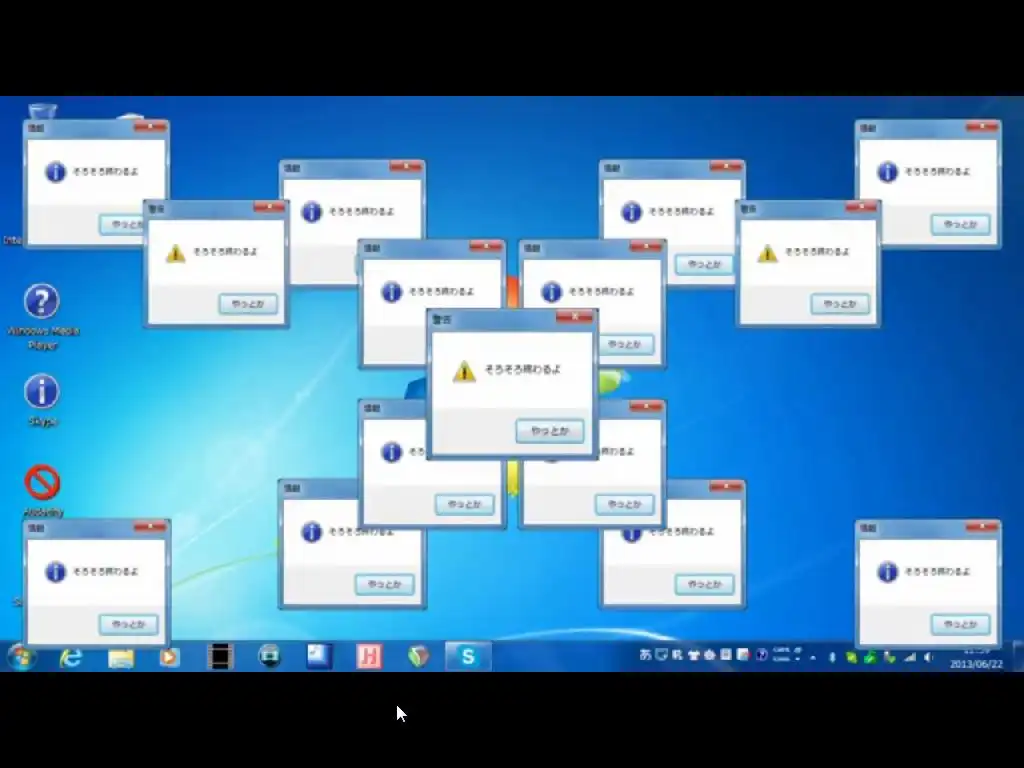
Task: Click the IME あ language indicator in tray
Action: pyautogui.click(x=645, y=654)
